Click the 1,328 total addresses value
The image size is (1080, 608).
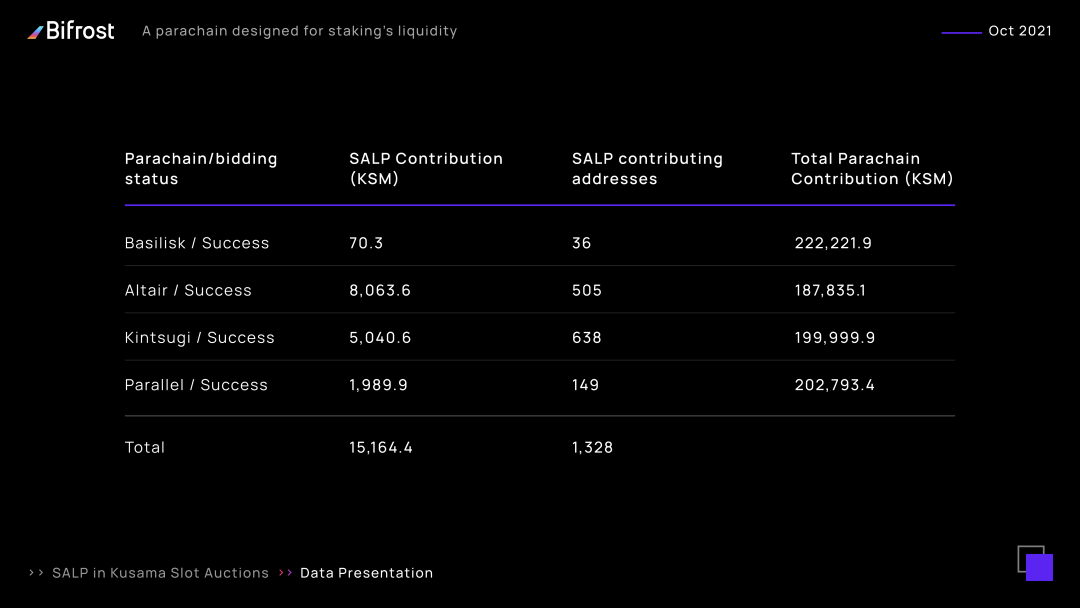592,447
